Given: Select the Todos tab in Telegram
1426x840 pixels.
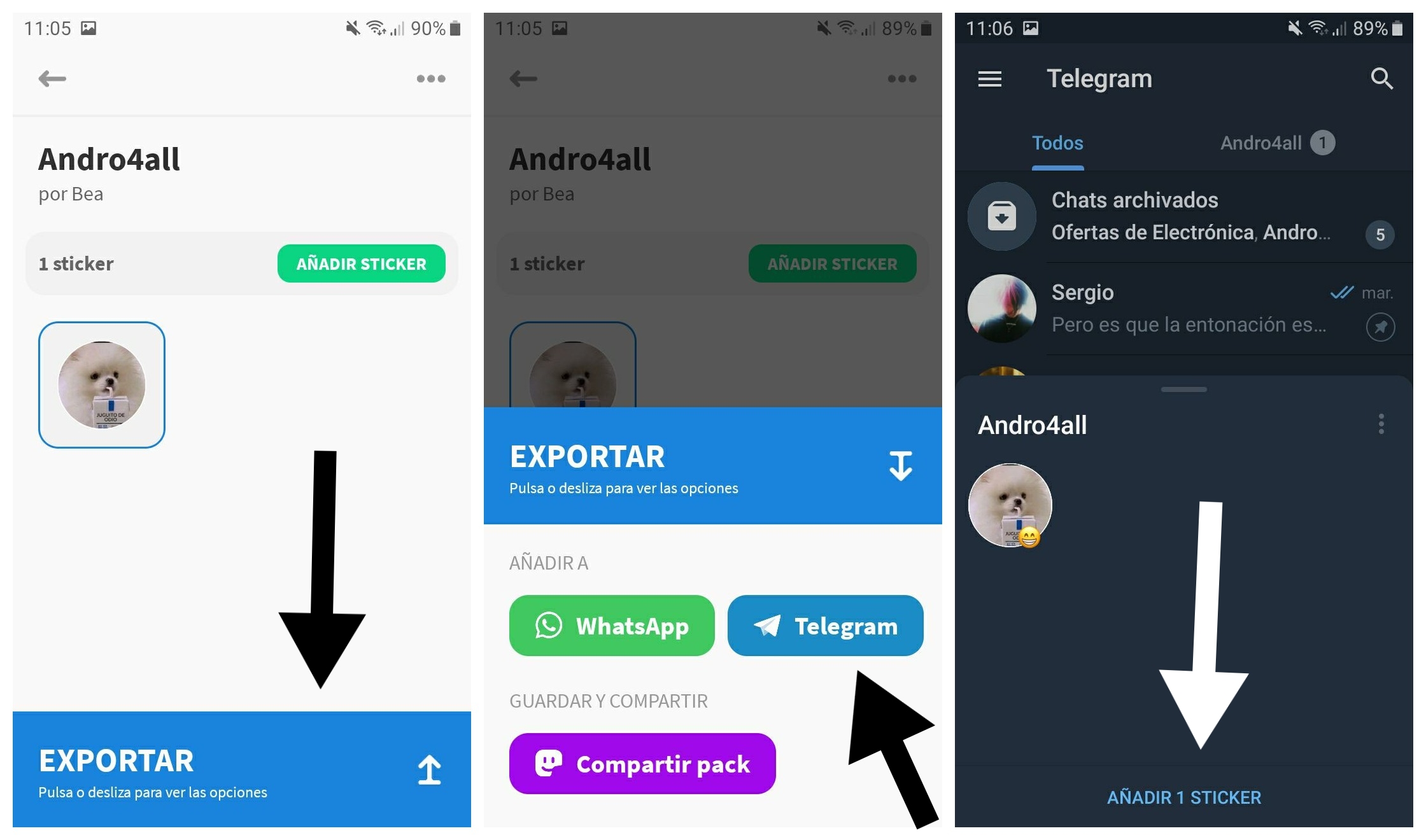Looking at the screenshot, I should [1058, 141].
